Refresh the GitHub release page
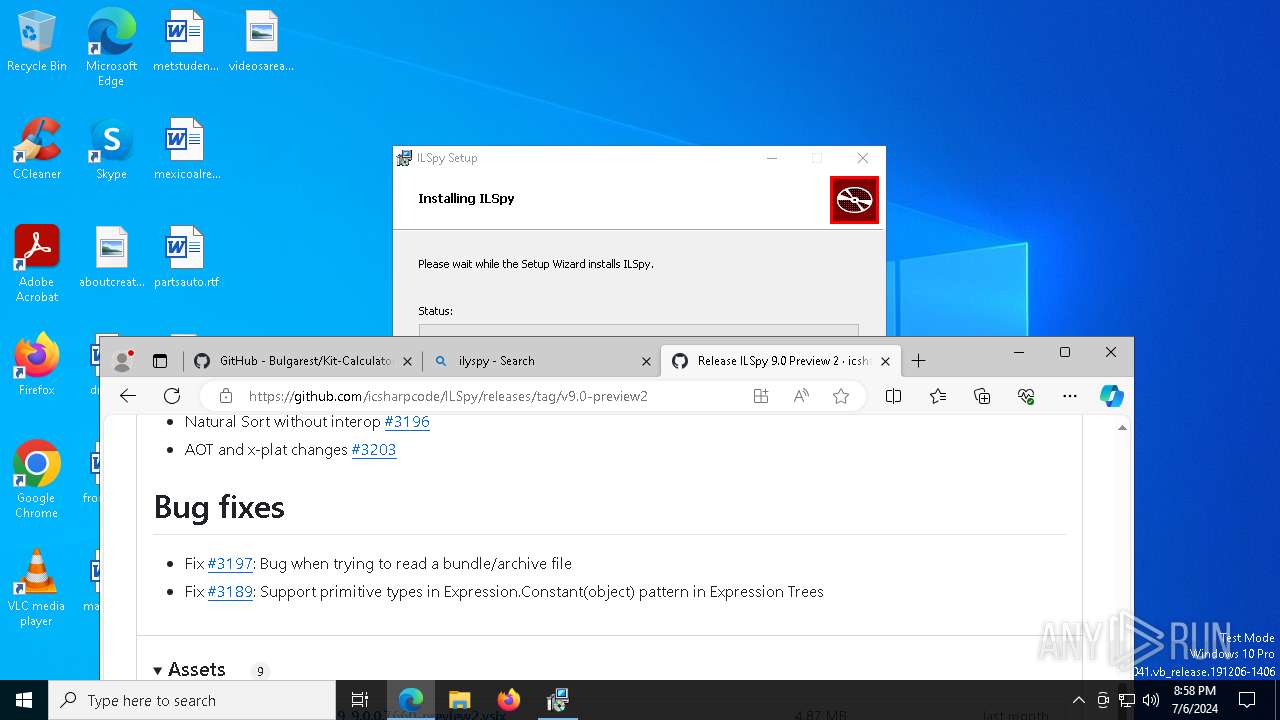The image size is (1280, 720). pyautogui.click(x=172, y=396)
